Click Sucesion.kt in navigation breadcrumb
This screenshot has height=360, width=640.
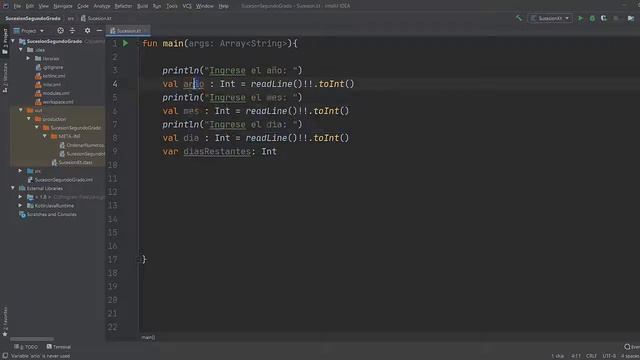96,18
